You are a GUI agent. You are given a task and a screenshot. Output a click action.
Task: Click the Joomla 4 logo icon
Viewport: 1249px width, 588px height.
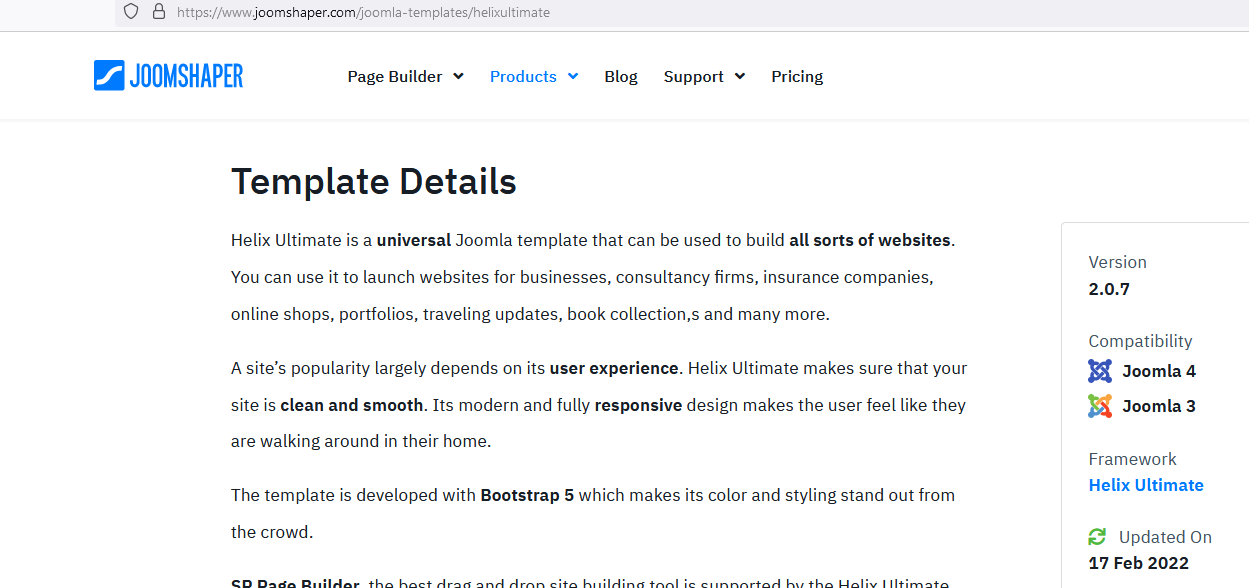[x=1100, y=371]
